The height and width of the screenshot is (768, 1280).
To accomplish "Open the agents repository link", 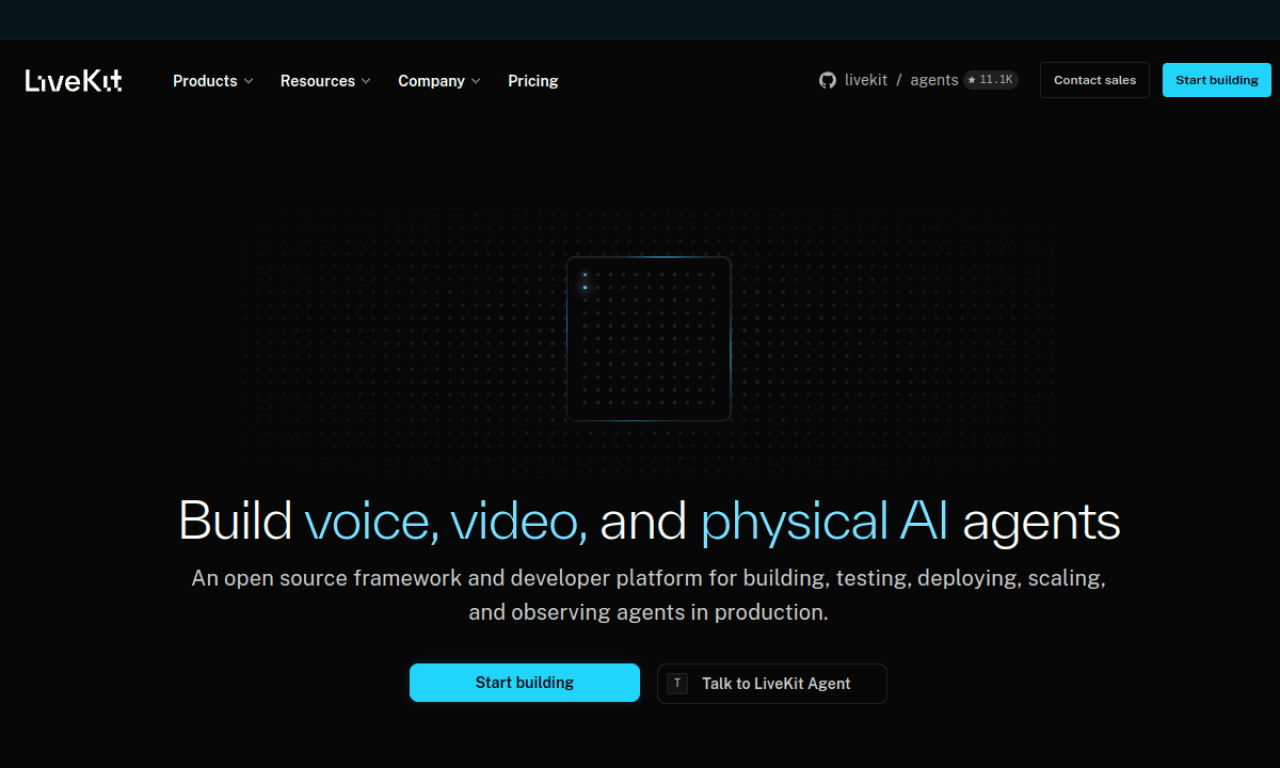I will pyautogui.click(x=934, y=80).
